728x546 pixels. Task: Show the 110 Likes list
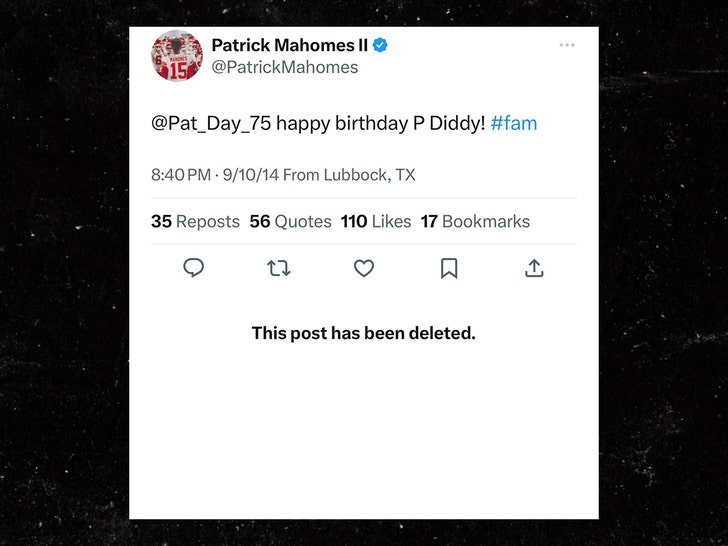click(376, 222)
